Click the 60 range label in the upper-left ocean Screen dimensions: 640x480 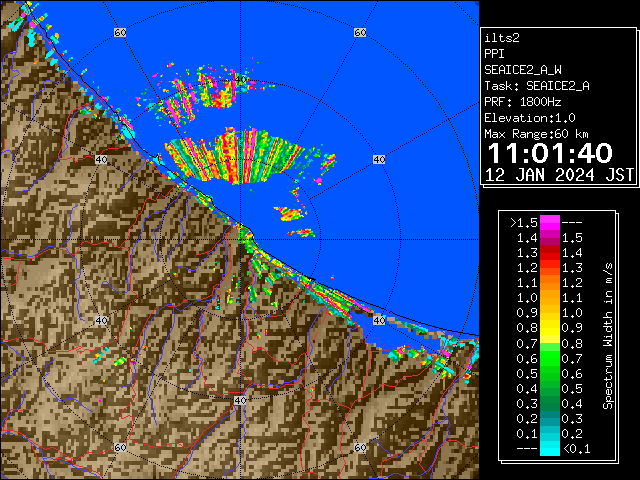[x=120, y=32]
